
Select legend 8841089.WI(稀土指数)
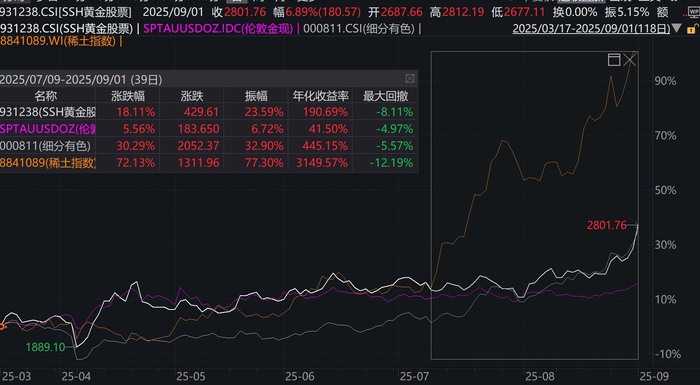[58, 42]
